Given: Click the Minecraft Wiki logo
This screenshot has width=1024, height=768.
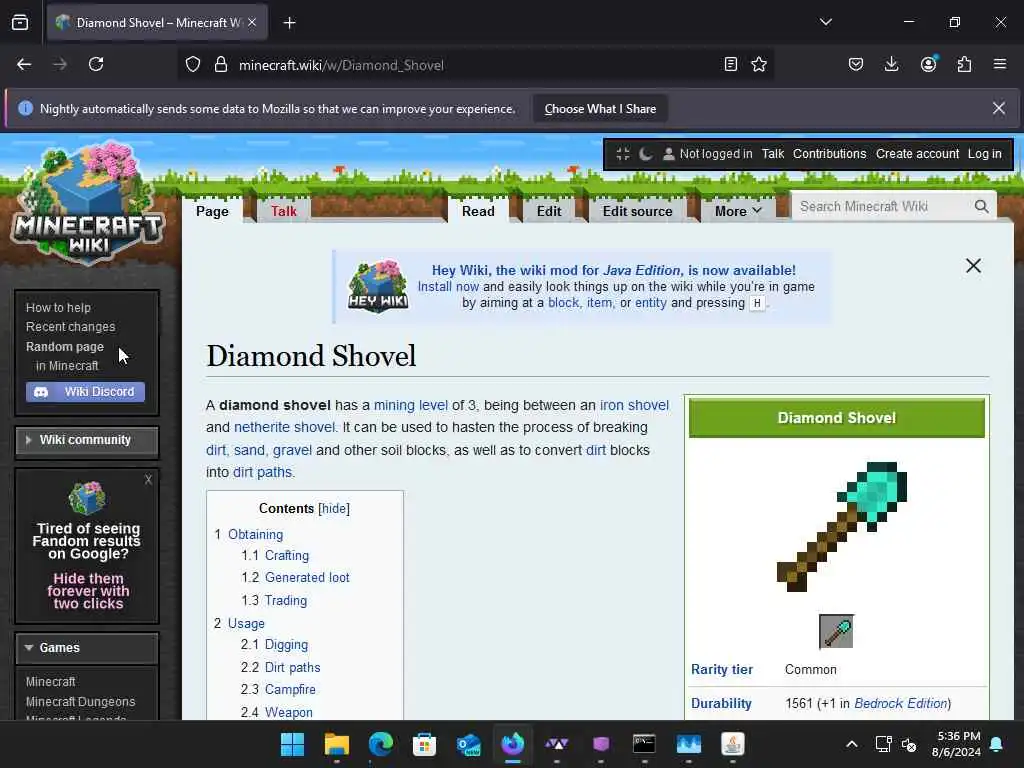Looking at the screenshot, I should [88, 204].
